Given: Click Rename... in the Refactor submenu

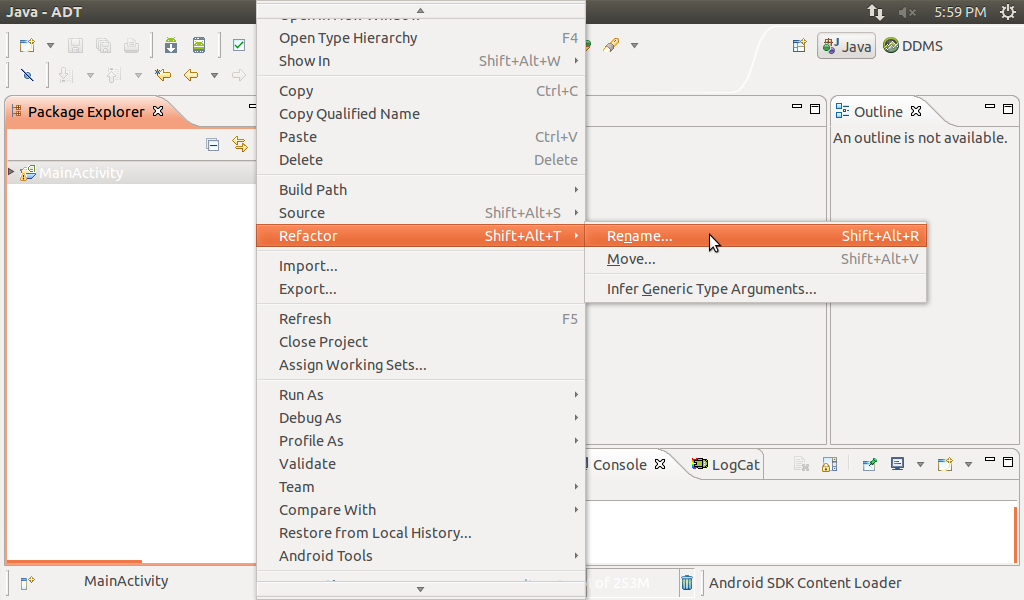Looking at the screenshot, I should [x=756, y=236].
